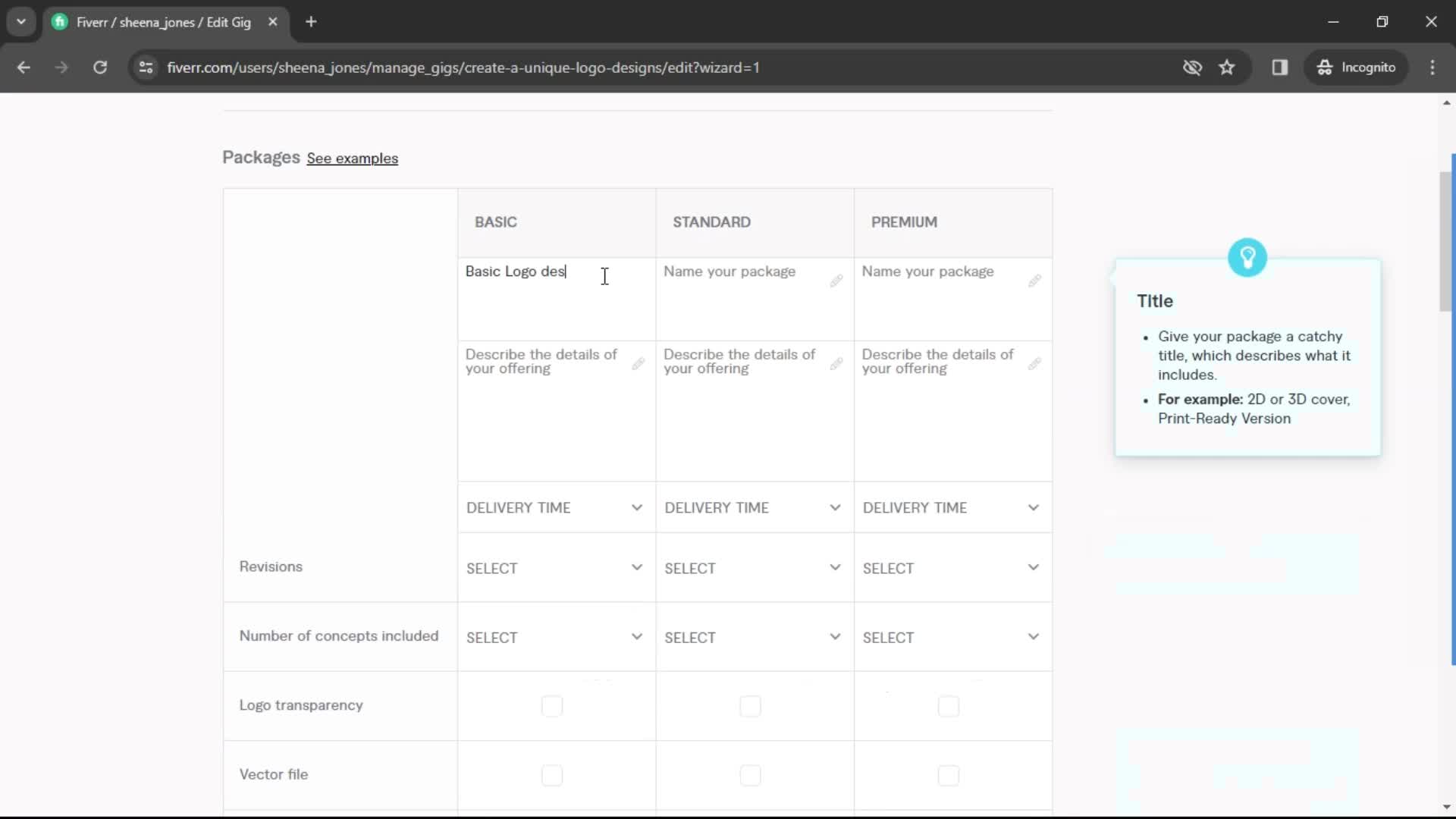
Task: Click the back navigation arrow
Action: click(x=23, y=67)
